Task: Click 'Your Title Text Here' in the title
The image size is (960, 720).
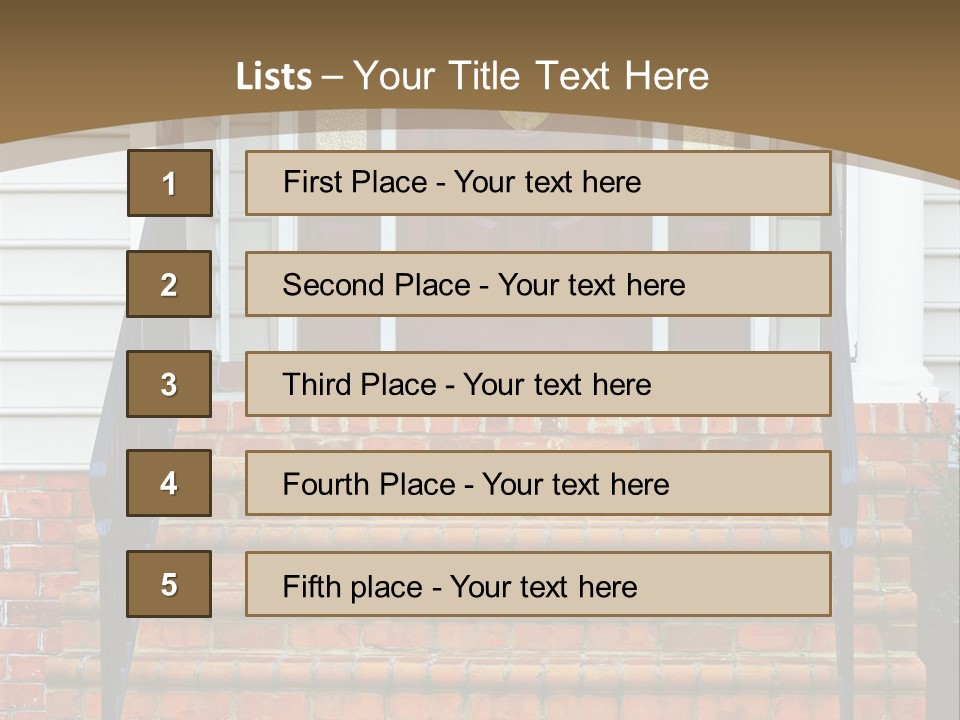Action: (531, 77)
